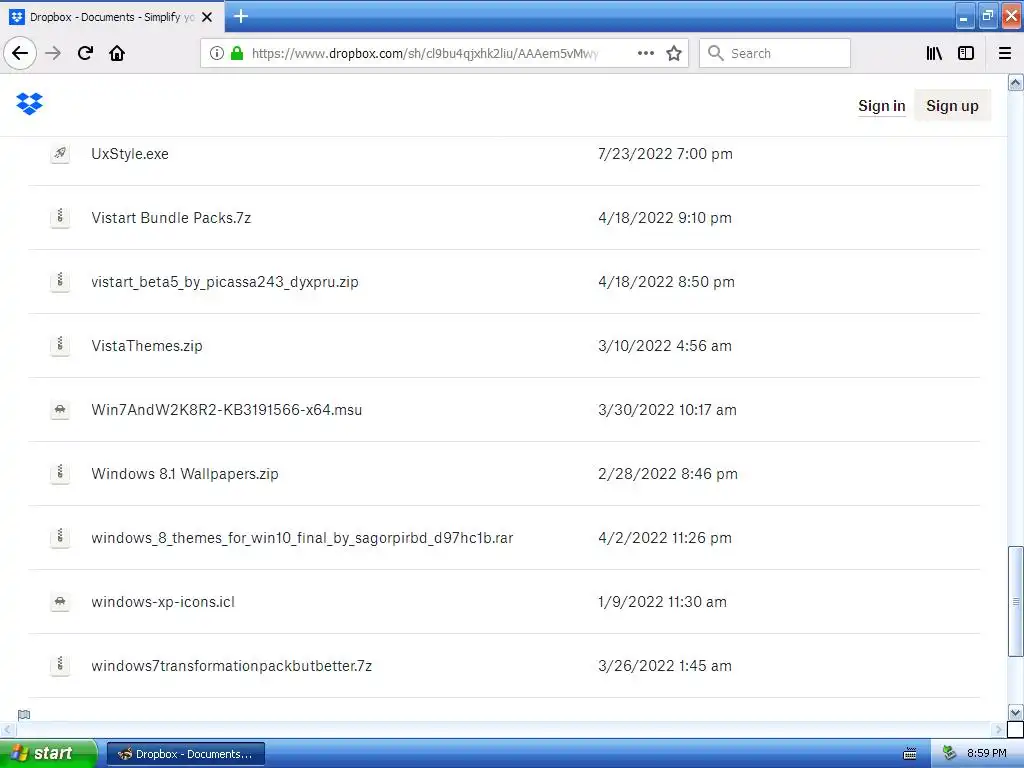Click the keyboard icon in taskbar

[x=910, y=754]
